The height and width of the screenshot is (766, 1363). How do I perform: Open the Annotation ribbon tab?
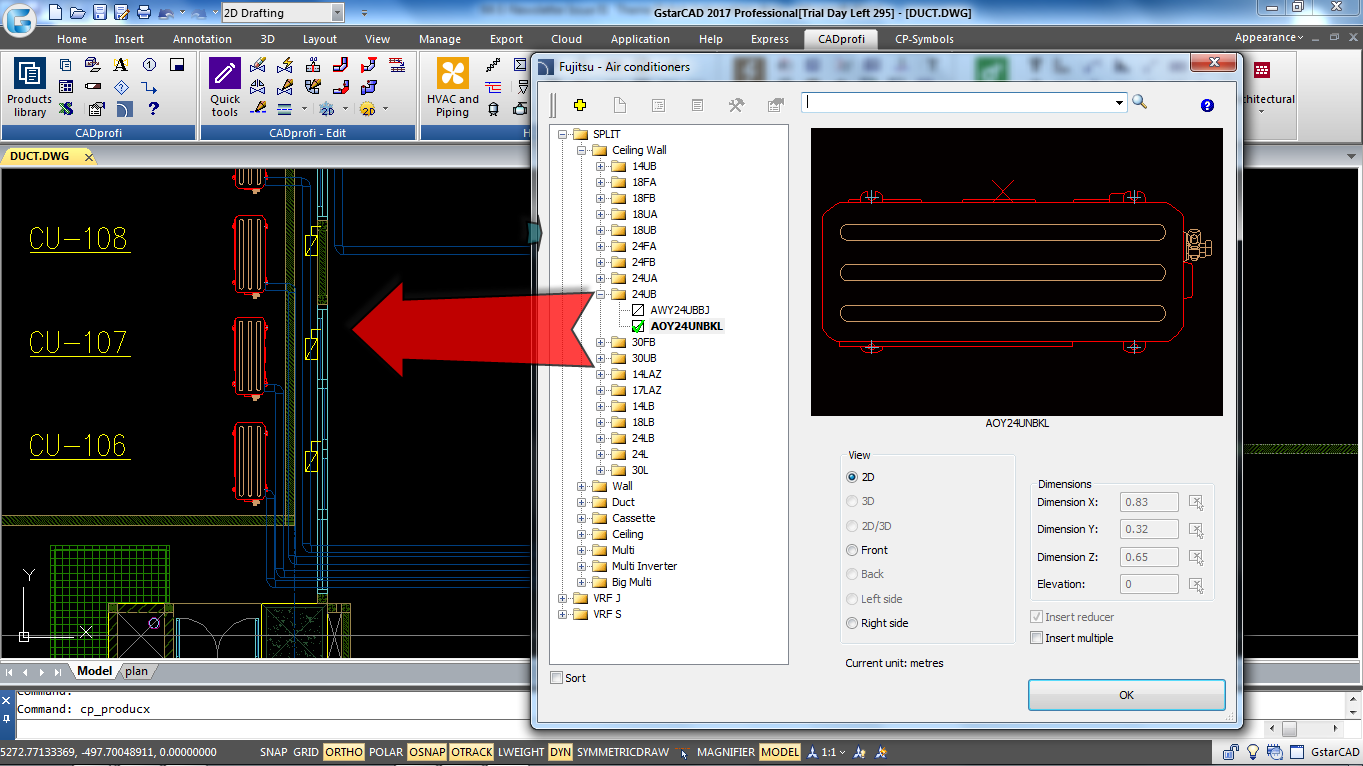click(202, 39)
